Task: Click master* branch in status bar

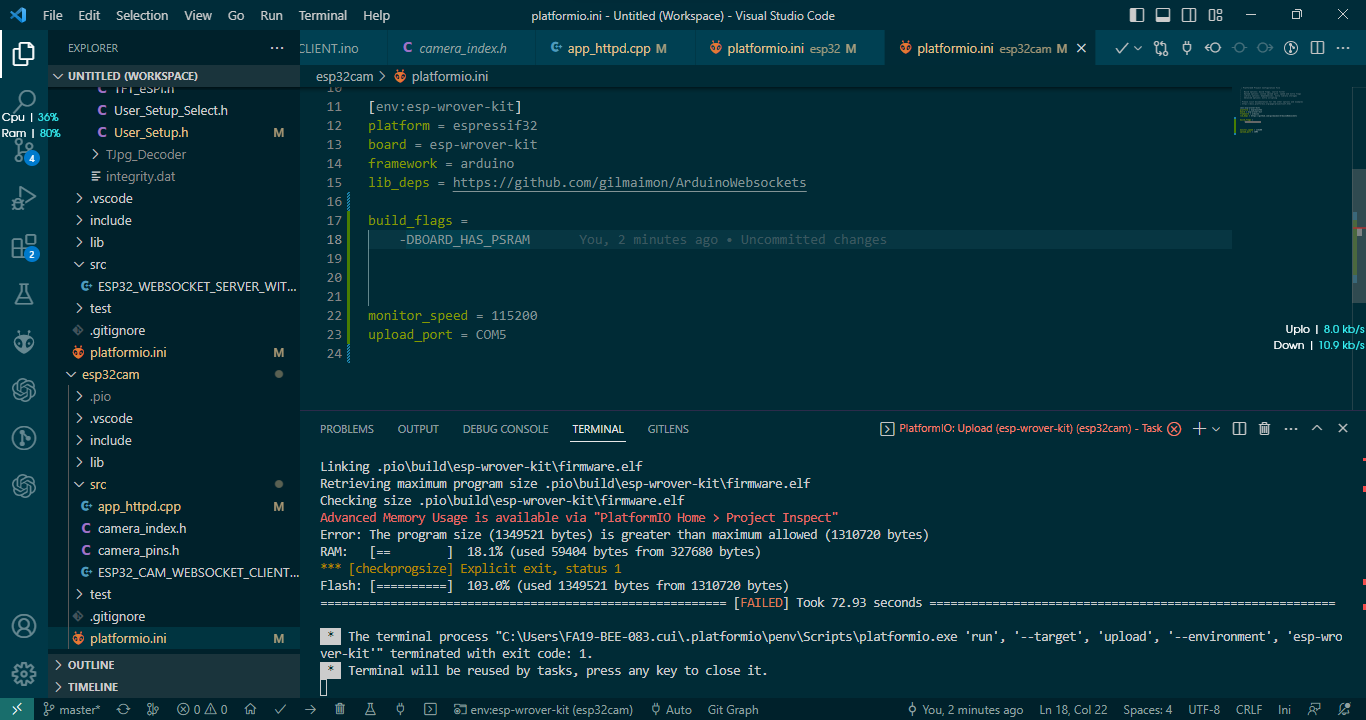Action: point(71,709)
